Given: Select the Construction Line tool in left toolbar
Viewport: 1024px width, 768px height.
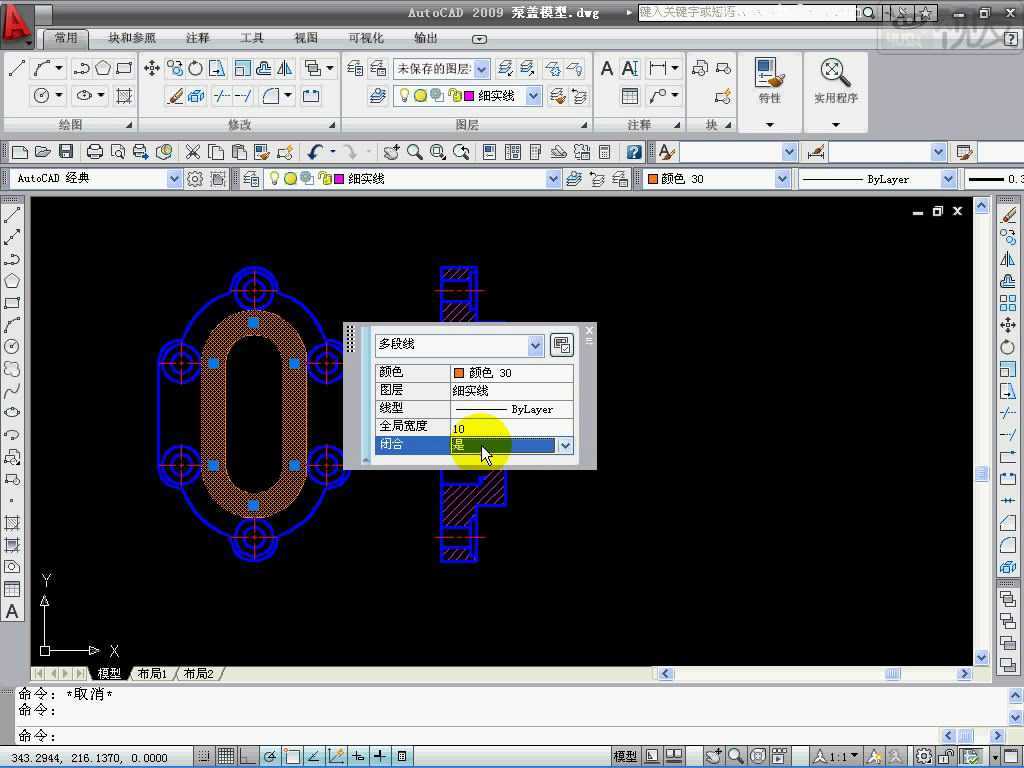Looking at the screenshot, I should coord(12,237).
